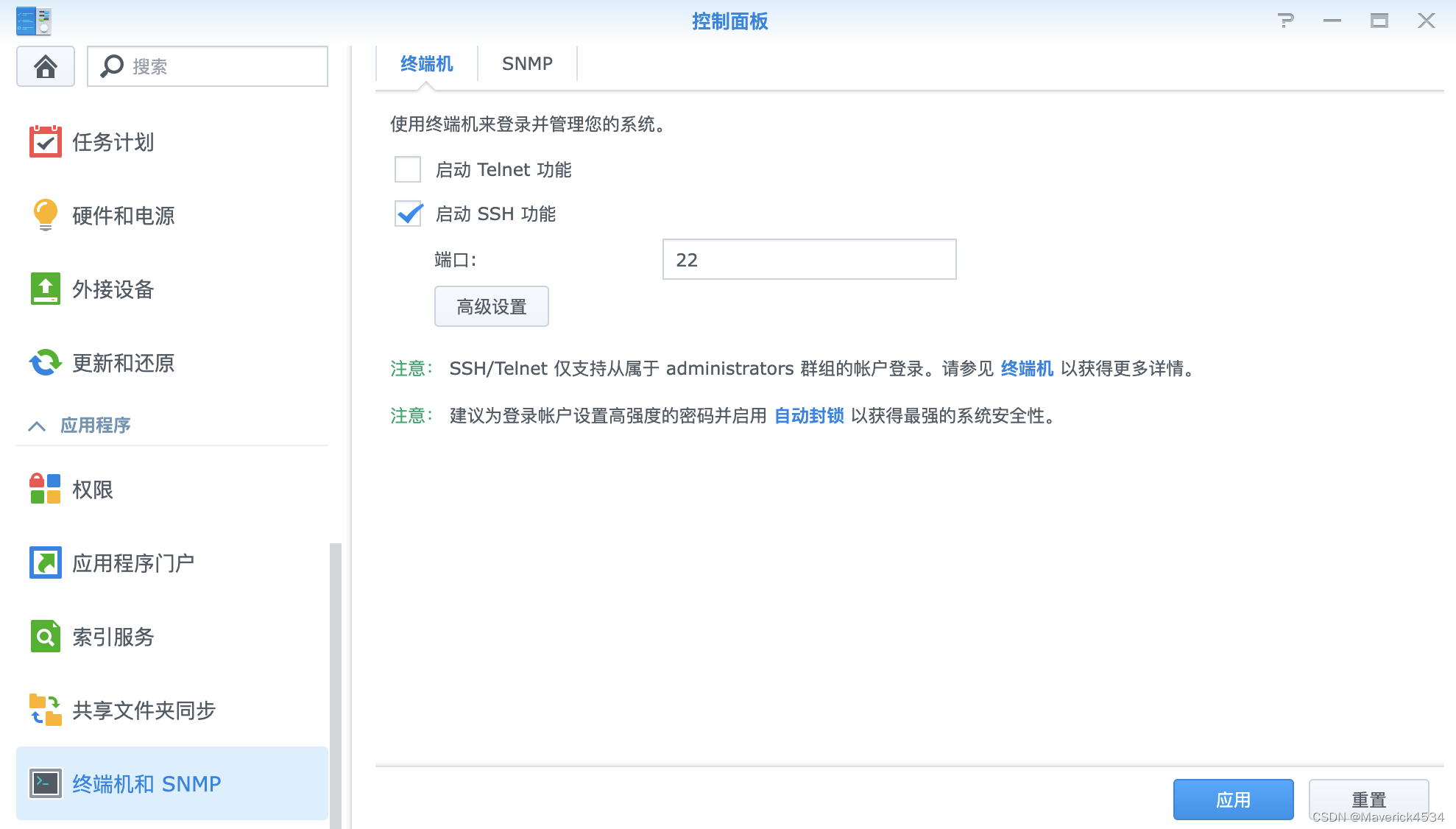Screen dimensions: 1456x829
Task: Disable the SSH service checkbox
Action: [408, 214]
